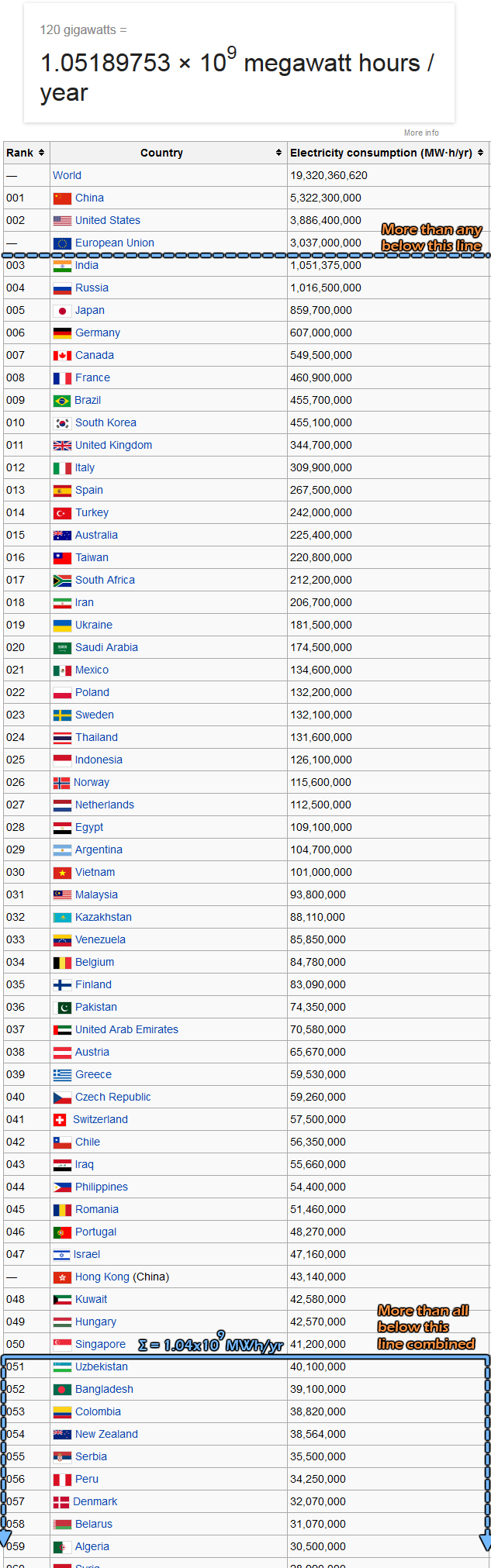Screen dimensions: 491x1568
Task: Click the Singapore flag icon
Action: click(x=62, y=1345)
